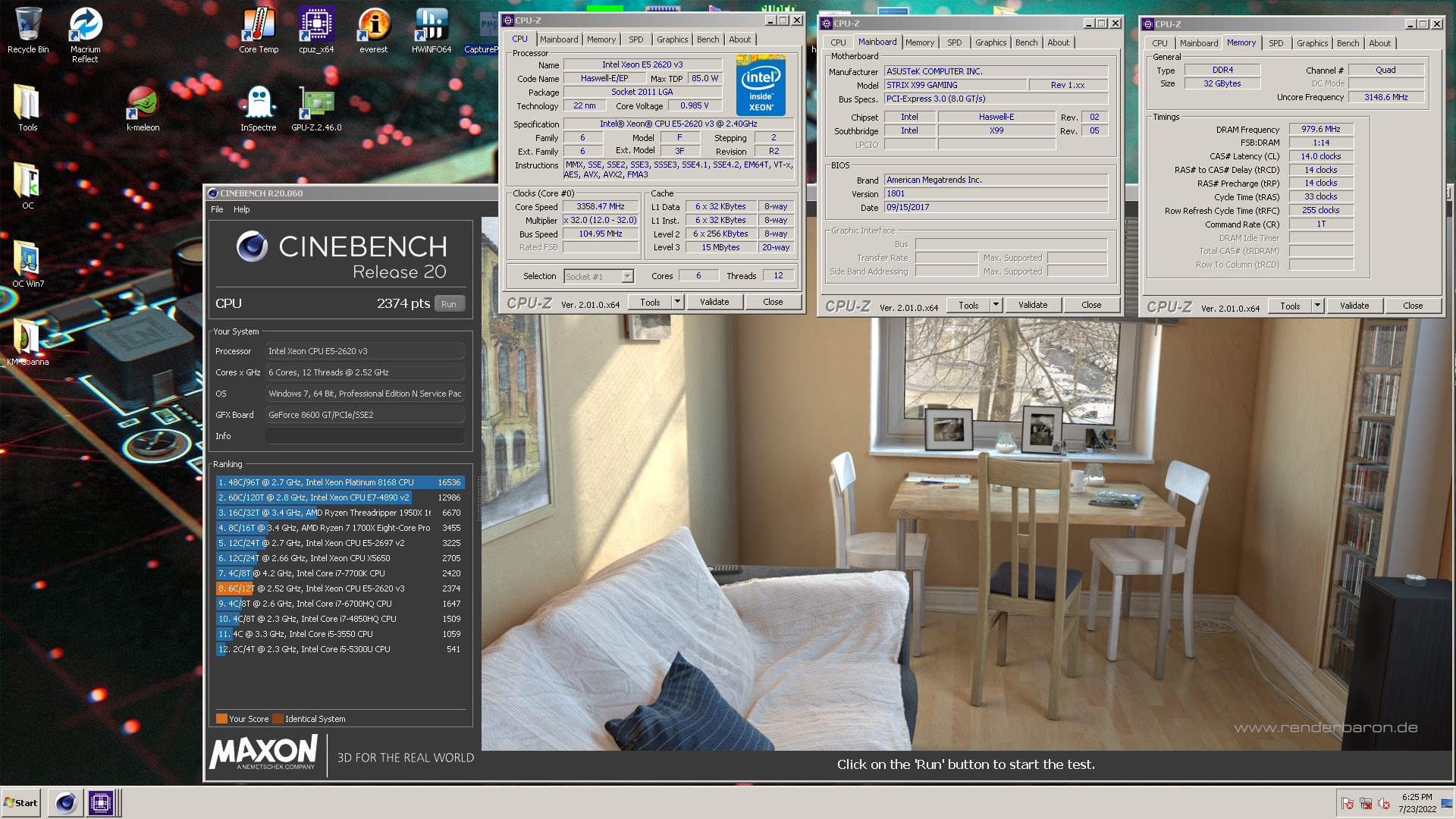Click the STRIX X99 GAMING model field

point(955,85)
